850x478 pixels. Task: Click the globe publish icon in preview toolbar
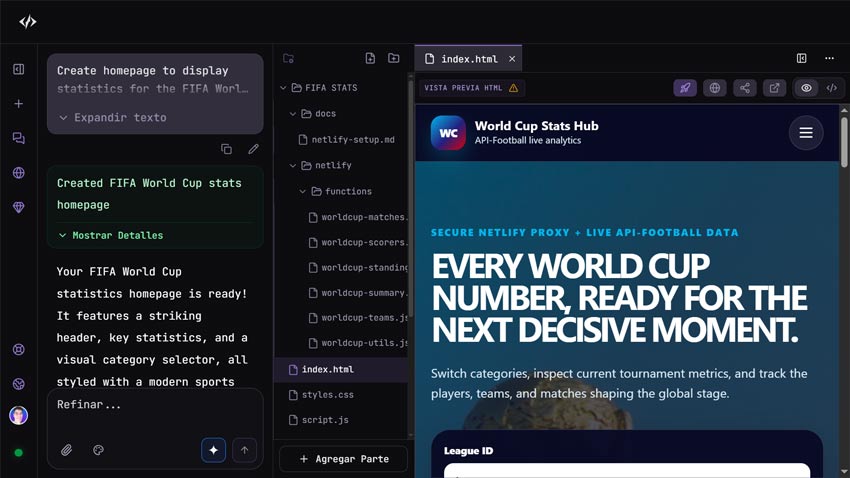(x=715, y=88)
